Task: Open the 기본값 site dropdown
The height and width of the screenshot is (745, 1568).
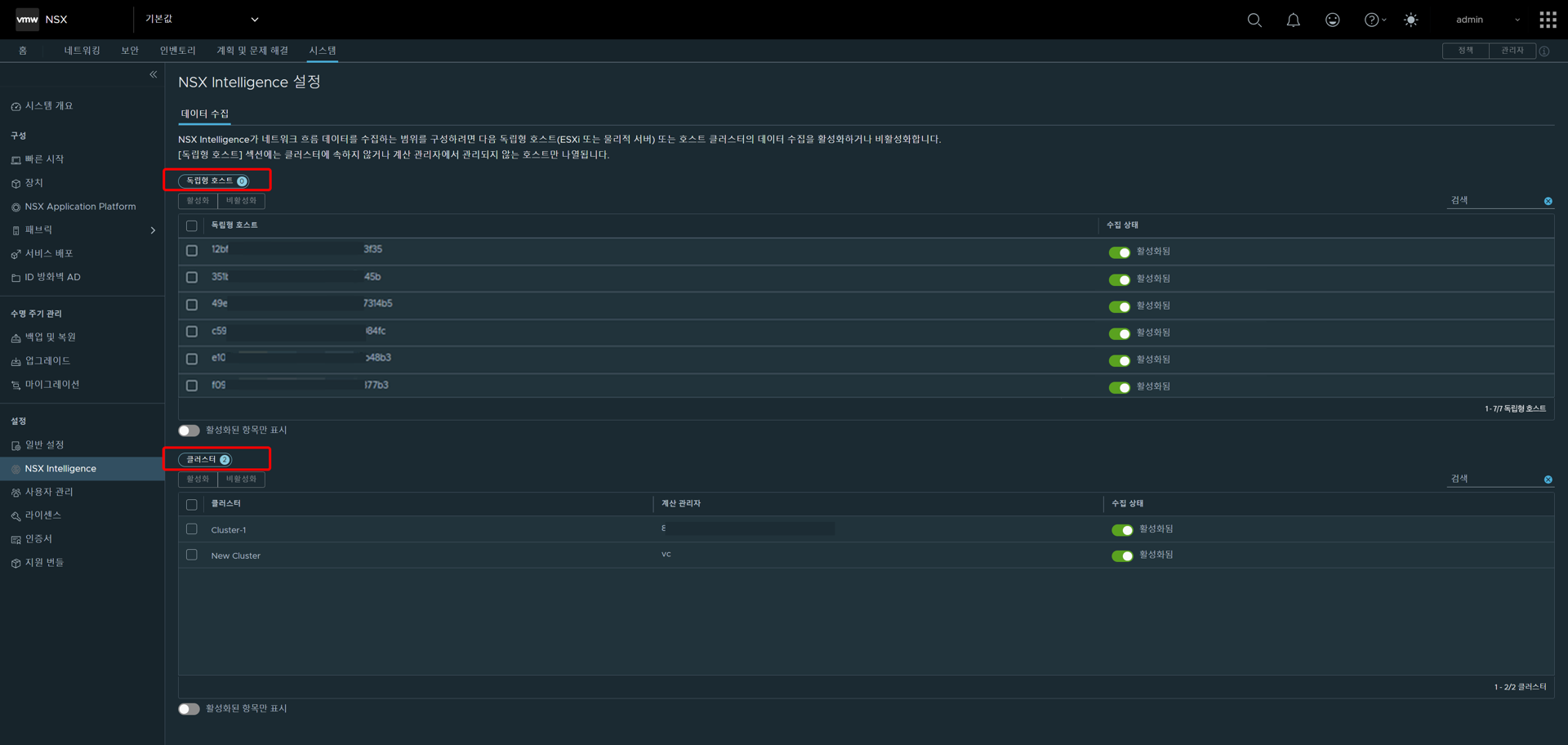Action: coord(202,19)
